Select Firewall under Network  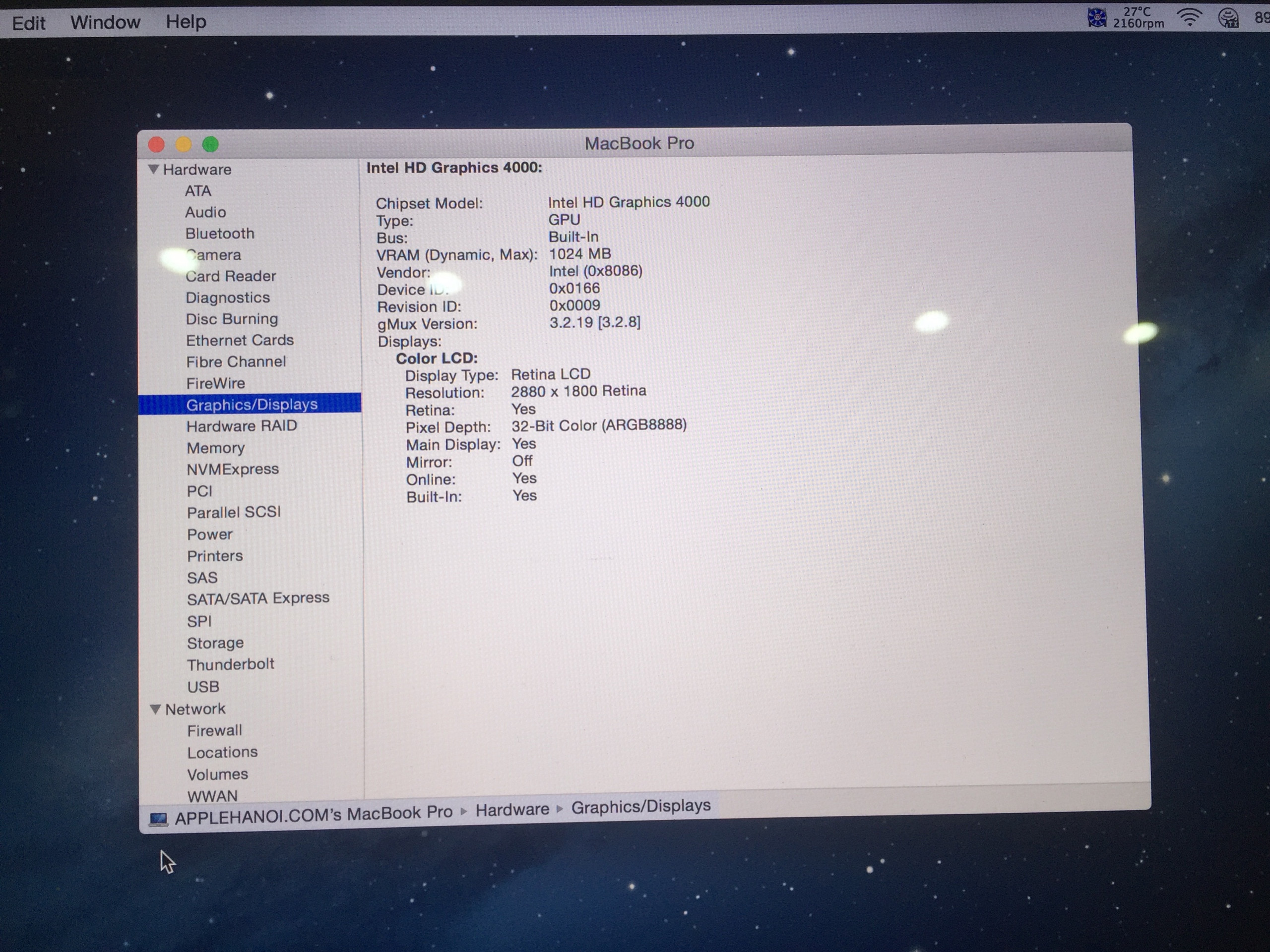[214, 730]
